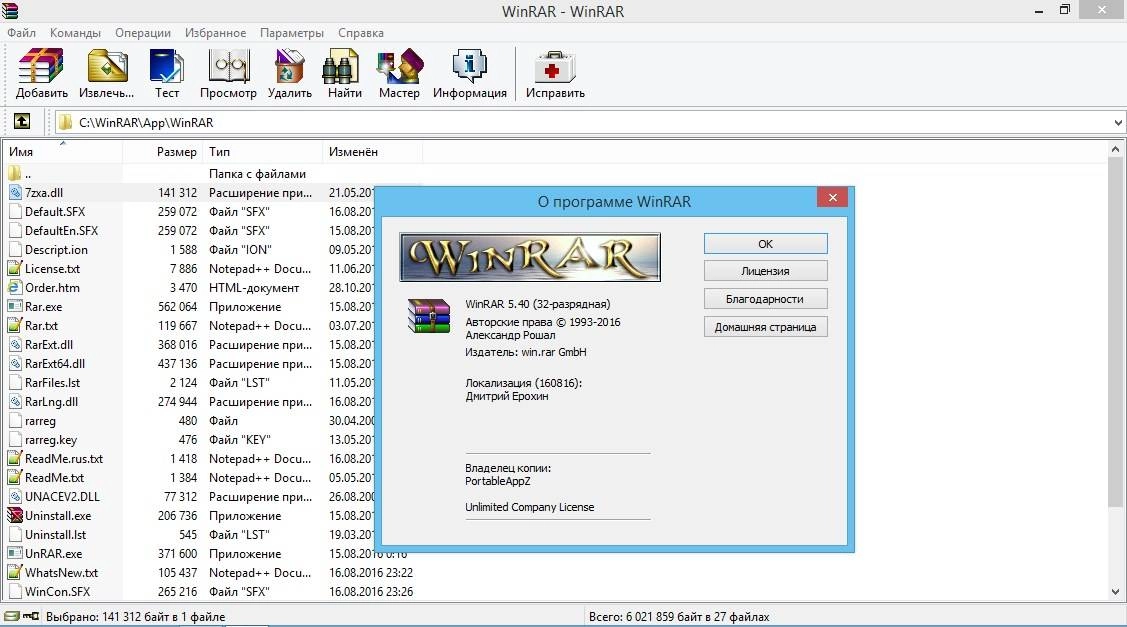Select the DefaultEn.SFX file
The image size is (1127, 627).
[x=61, y=231]
